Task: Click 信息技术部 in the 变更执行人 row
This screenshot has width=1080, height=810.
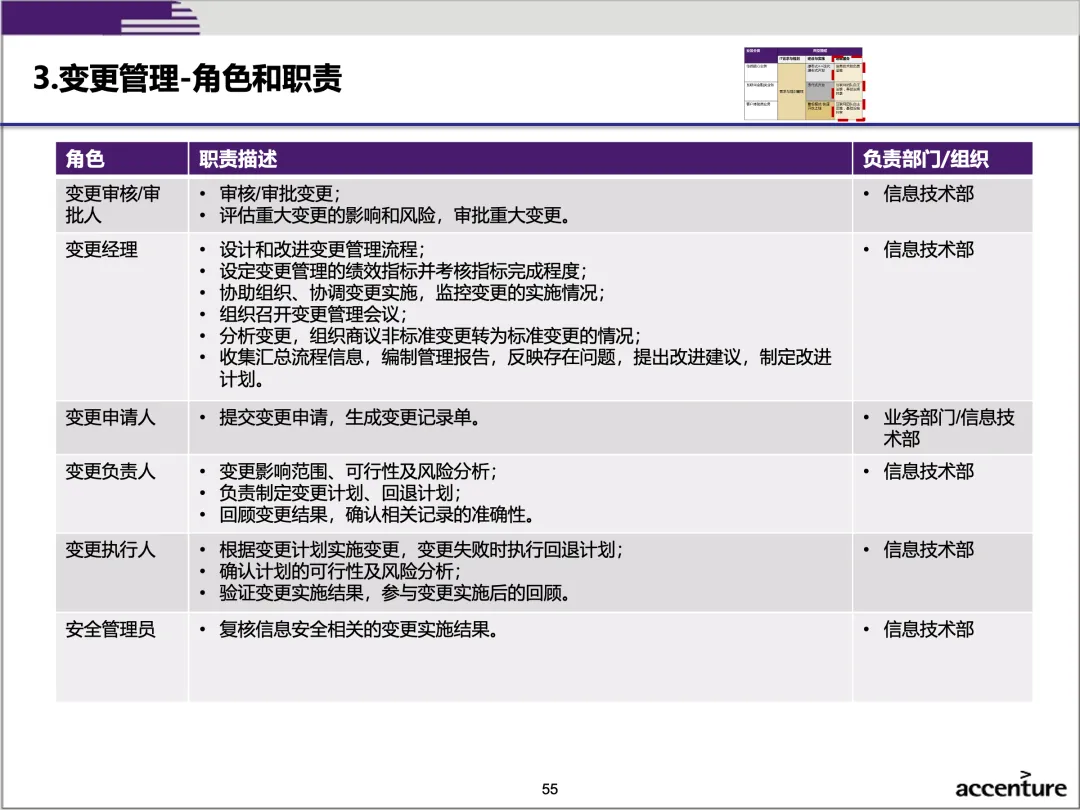Action: coord(928,550)
